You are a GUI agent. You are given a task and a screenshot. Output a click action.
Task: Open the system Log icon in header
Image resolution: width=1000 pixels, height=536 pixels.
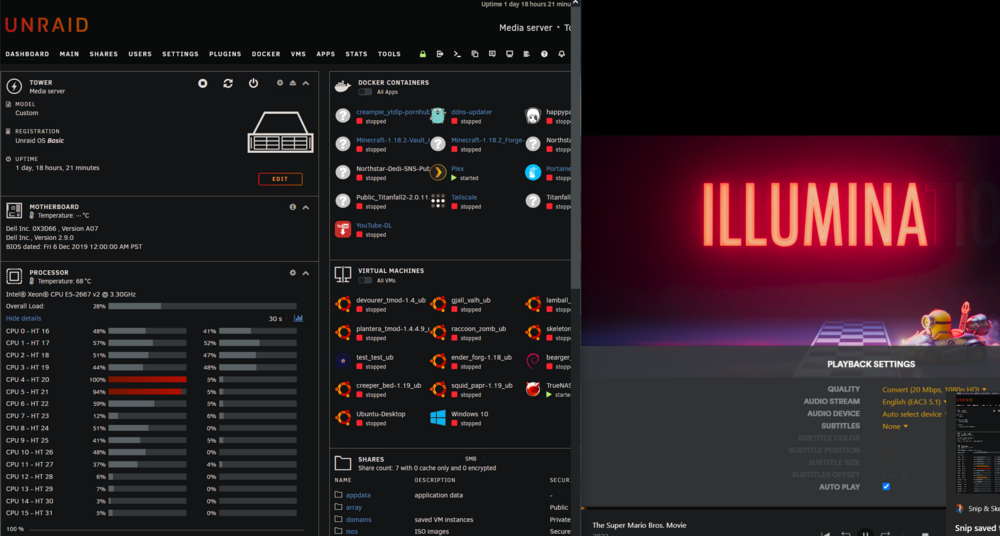point(527,54)
